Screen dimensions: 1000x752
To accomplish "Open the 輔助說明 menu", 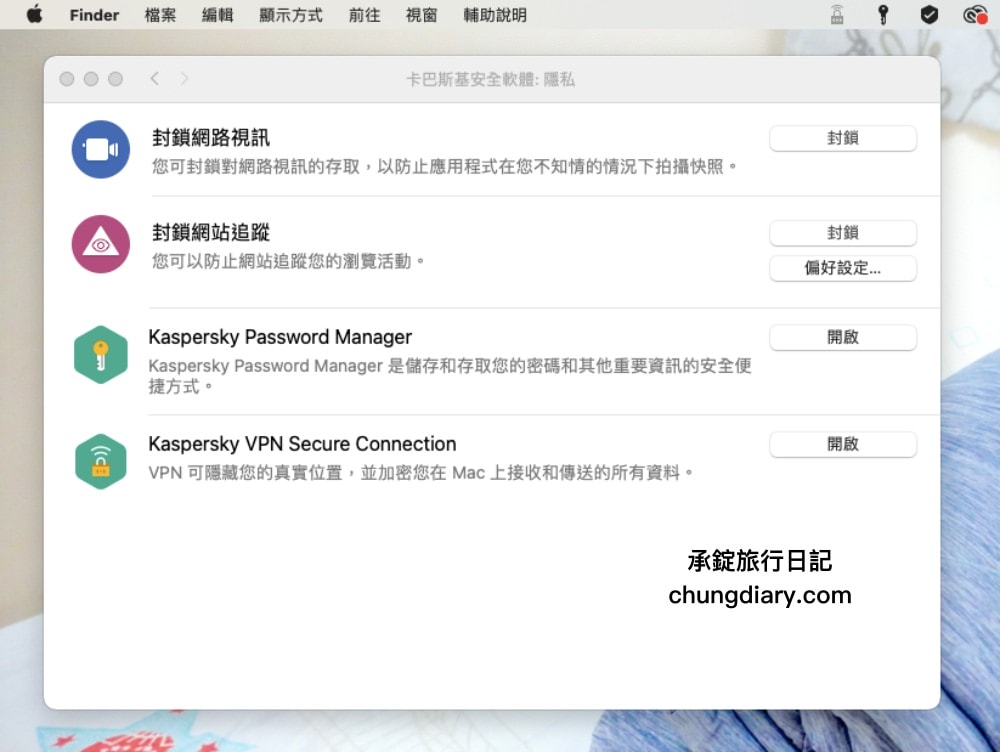I will [x=494, y=14].
